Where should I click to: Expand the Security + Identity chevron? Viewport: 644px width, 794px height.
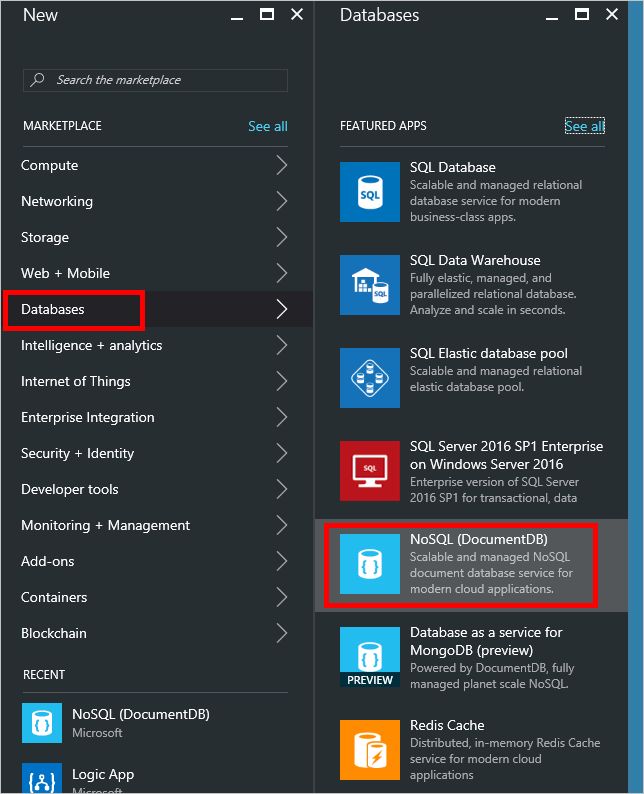click(x=282, y=453)
